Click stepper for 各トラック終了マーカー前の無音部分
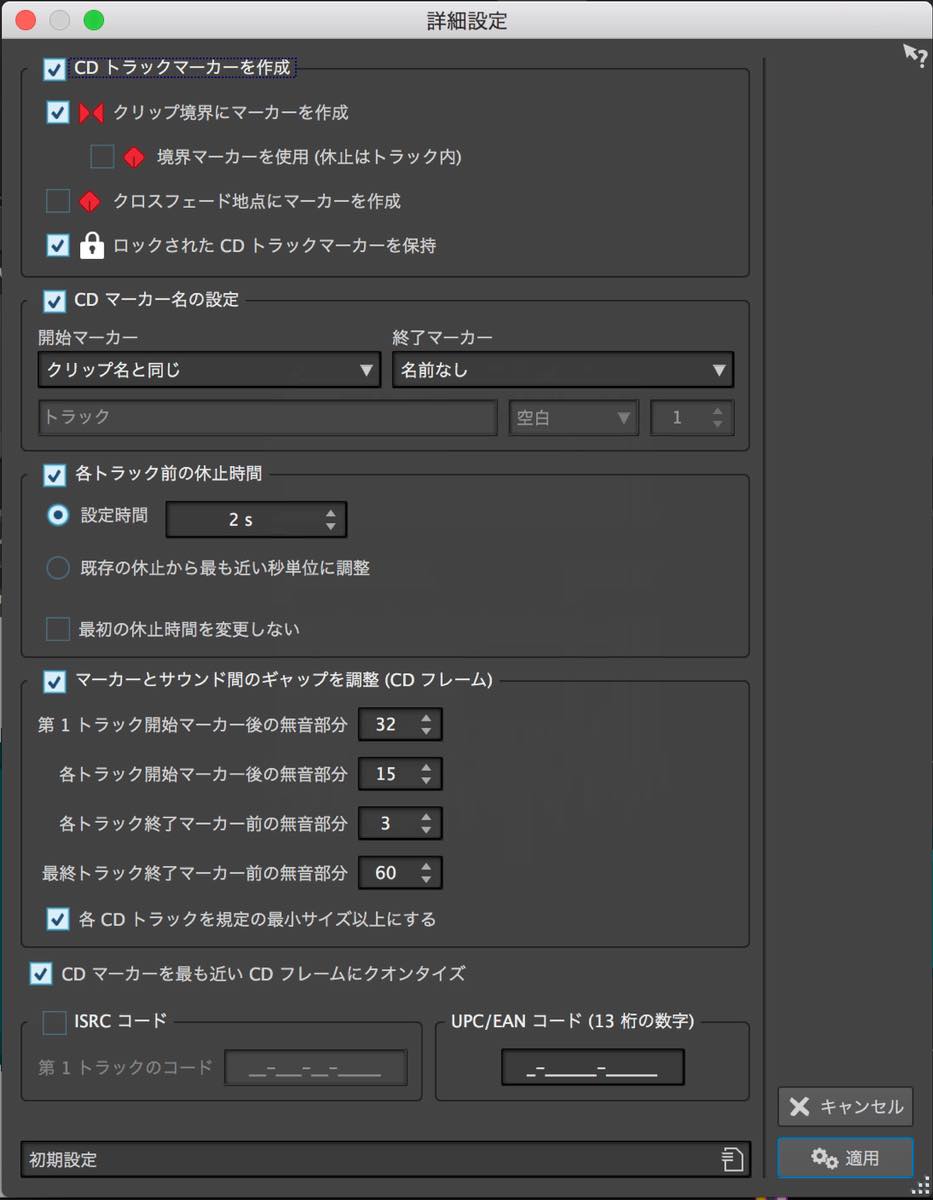This screenshot has height=1200, width=933. tap(400, 824)
